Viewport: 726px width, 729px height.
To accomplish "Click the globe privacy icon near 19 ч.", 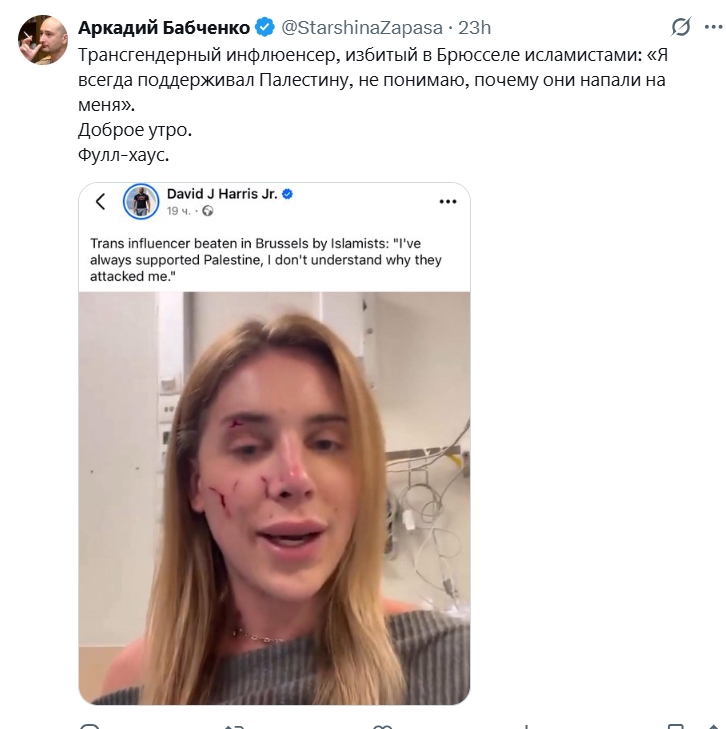I will (x=208, y=211).
